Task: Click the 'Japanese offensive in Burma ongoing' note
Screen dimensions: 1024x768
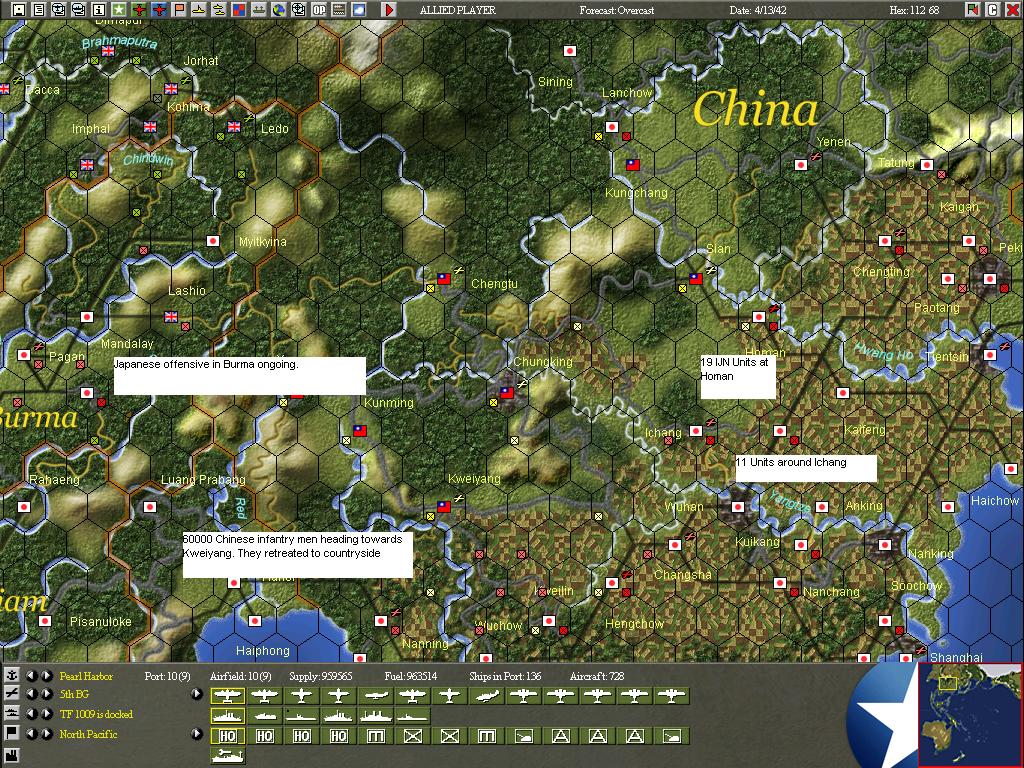Action: click(240, 376)
